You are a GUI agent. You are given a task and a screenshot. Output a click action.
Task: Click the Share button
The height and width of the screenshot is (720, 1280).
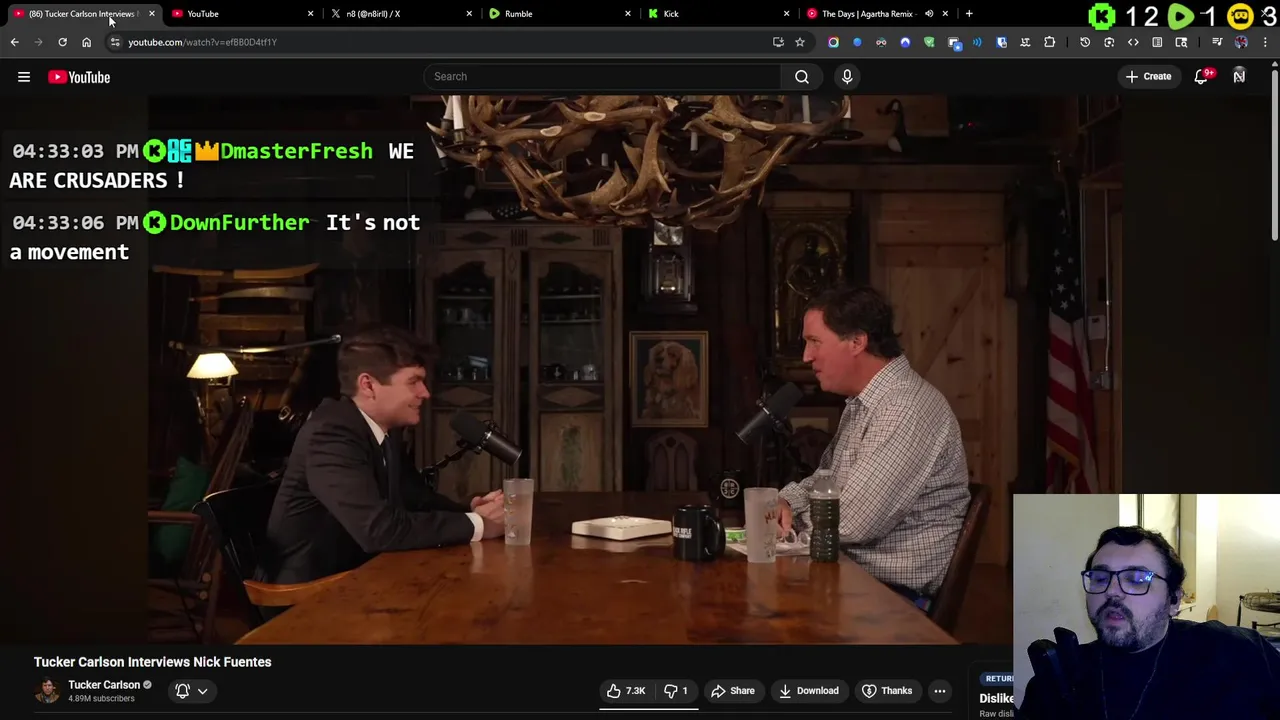733,691
